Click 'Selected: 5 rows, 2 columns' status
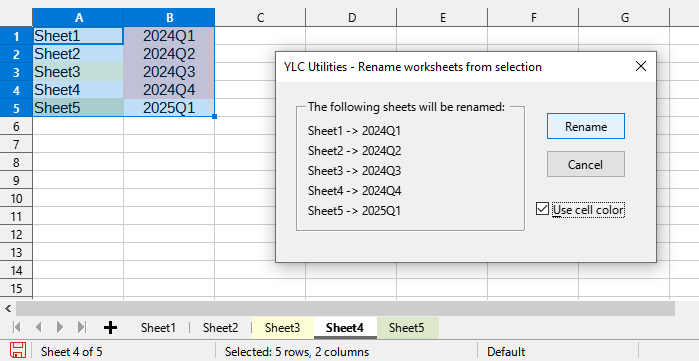Viewport: 699px width, 361px height. click(297, 352)
